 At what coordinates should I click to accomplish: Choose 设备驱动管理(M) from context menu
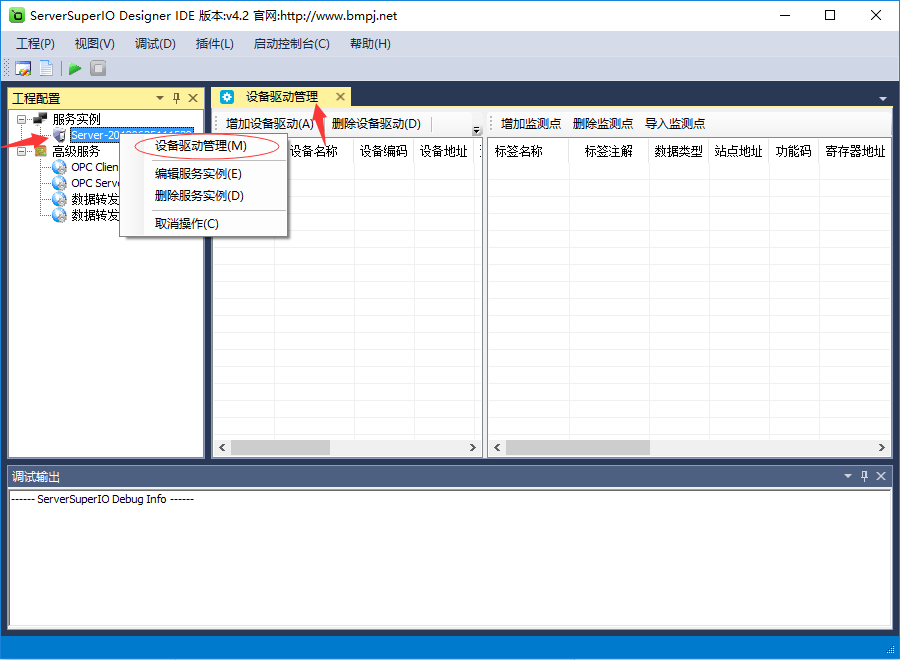tap(201, 146)
